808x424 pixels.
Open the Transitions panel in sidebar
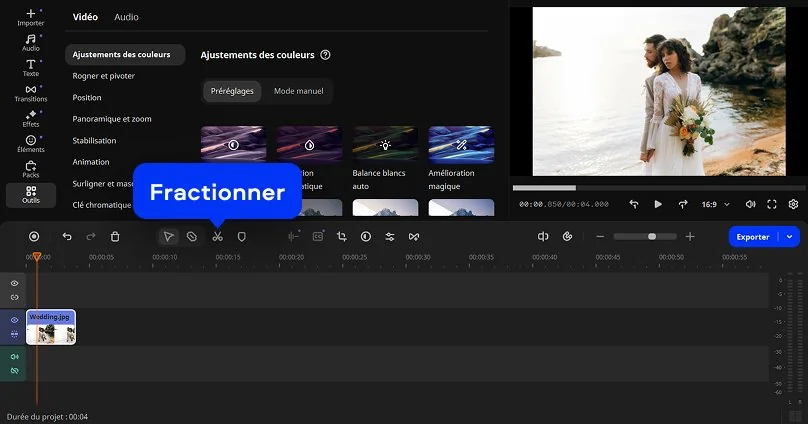[31, 93]
